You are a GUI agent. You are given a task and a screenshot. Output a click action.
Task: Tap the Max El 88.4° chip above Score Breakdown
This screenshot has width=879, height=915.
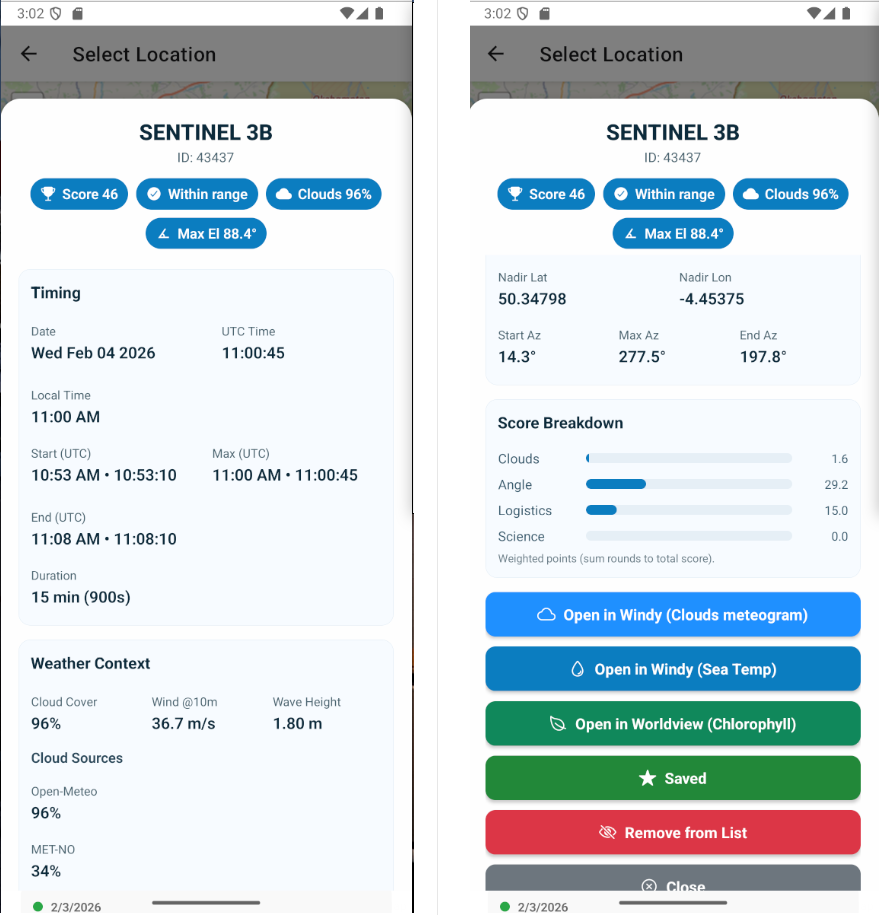673,234
